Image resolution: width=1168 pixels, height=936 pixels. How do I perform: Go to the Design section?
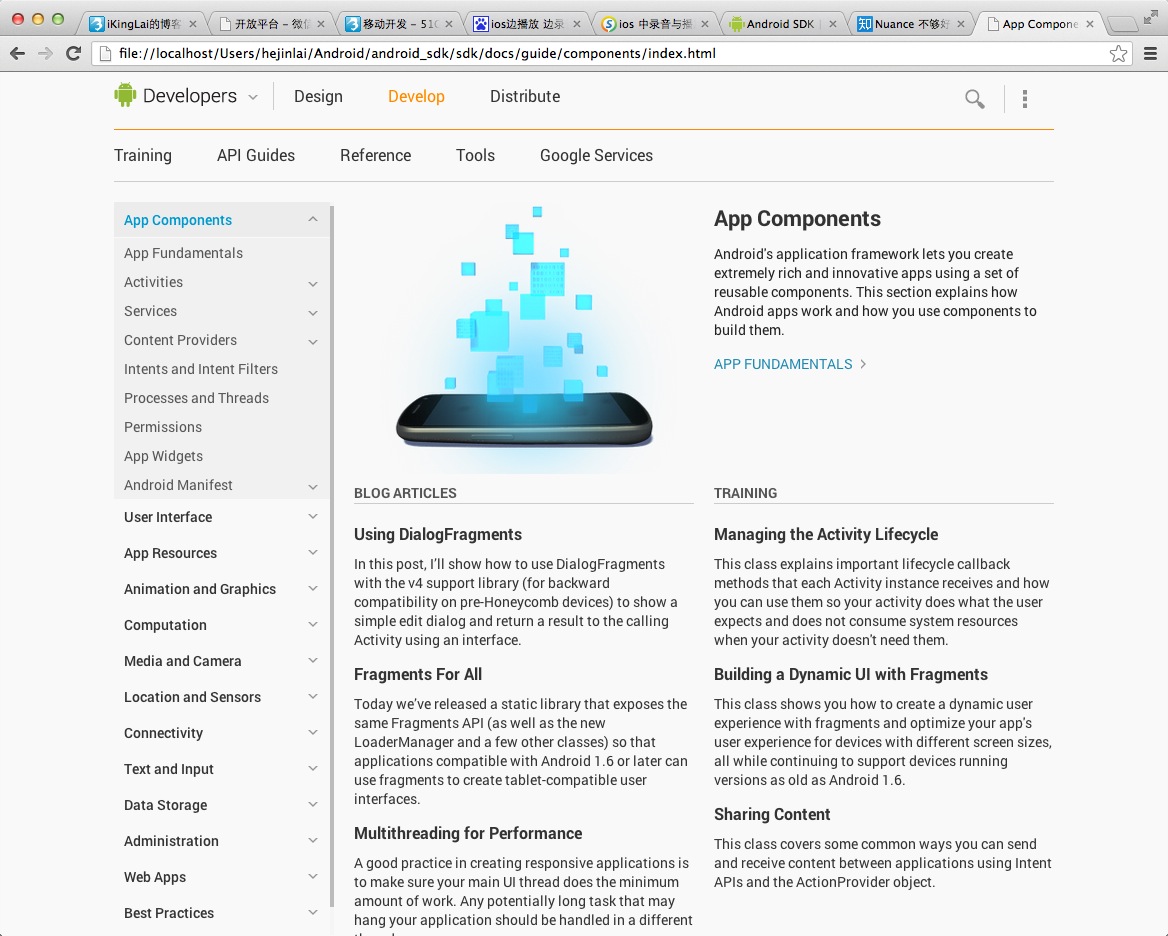[318, 96]
